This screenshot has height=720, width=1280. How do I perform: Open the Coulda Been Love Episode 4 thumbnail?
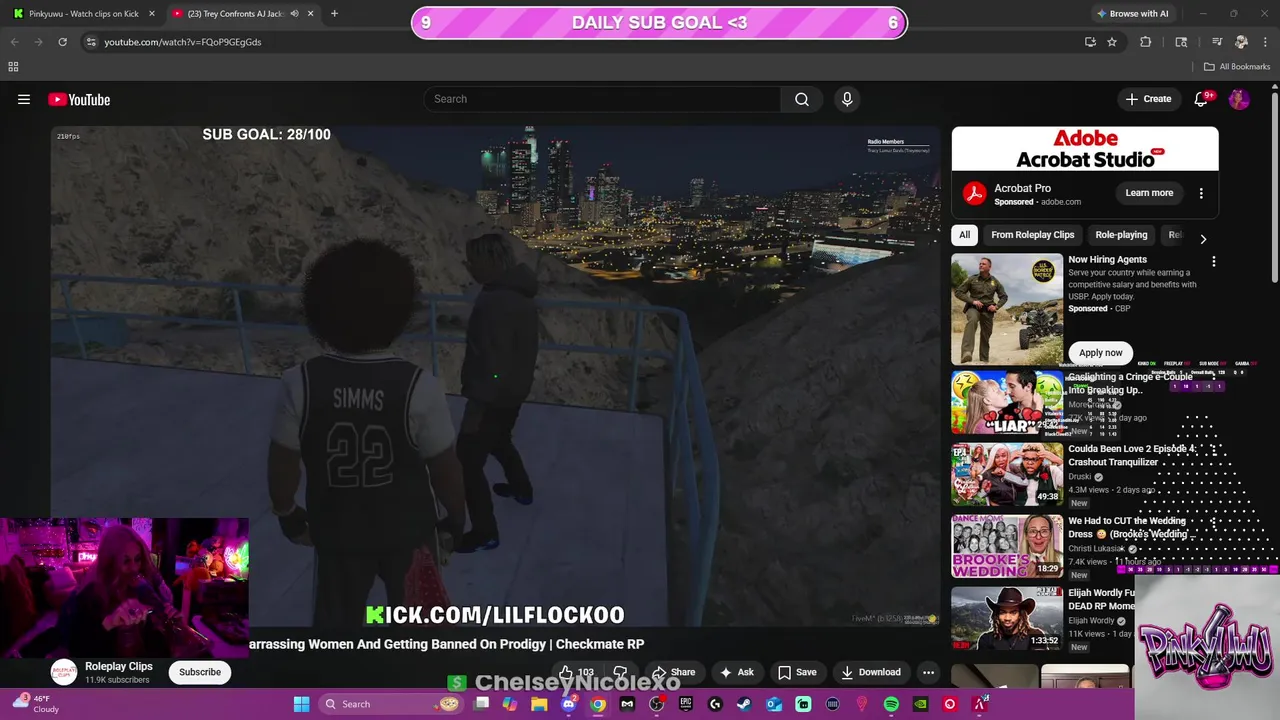point(1007,475)
